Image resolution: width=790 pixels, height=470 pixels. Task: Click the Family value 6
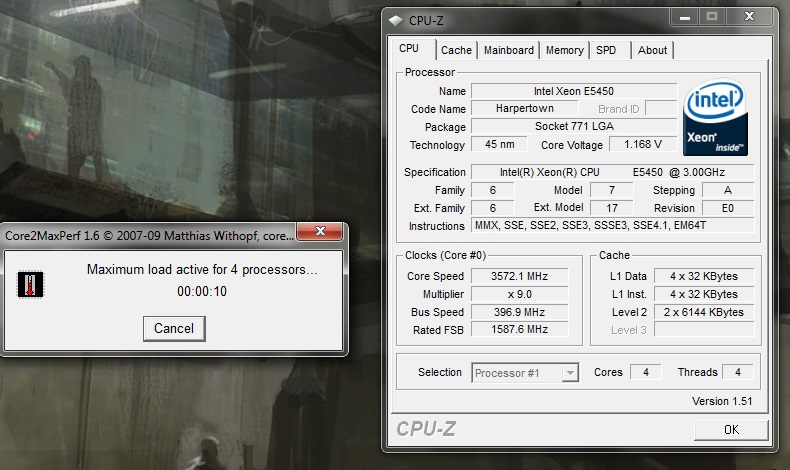(x=493, y=190)
